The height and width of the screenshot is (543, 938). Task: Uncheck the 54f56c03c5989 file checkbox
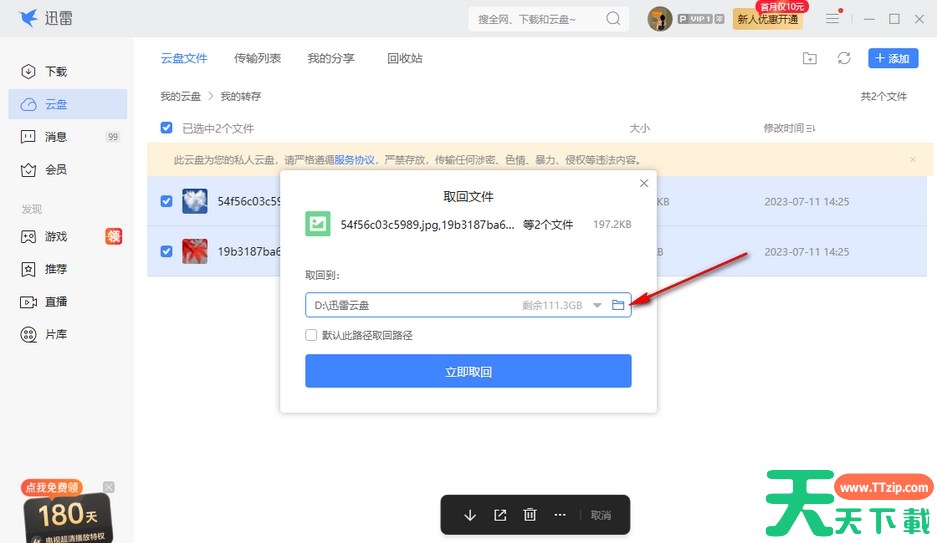pos(167,201)
